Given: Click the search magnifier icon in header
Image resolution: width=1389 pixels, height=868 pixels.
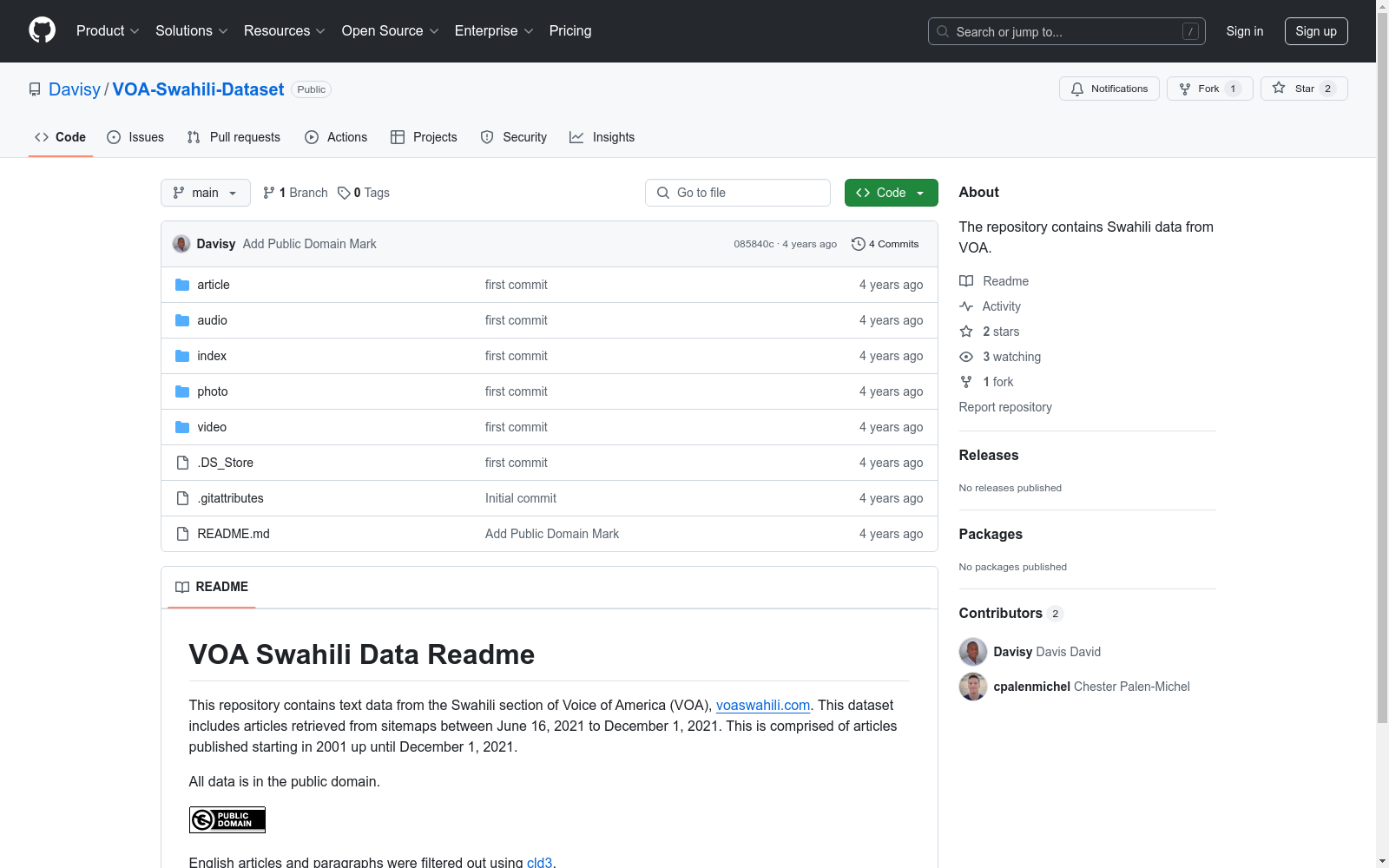Looking at the screenshot, I should click(x=943, y=31).
